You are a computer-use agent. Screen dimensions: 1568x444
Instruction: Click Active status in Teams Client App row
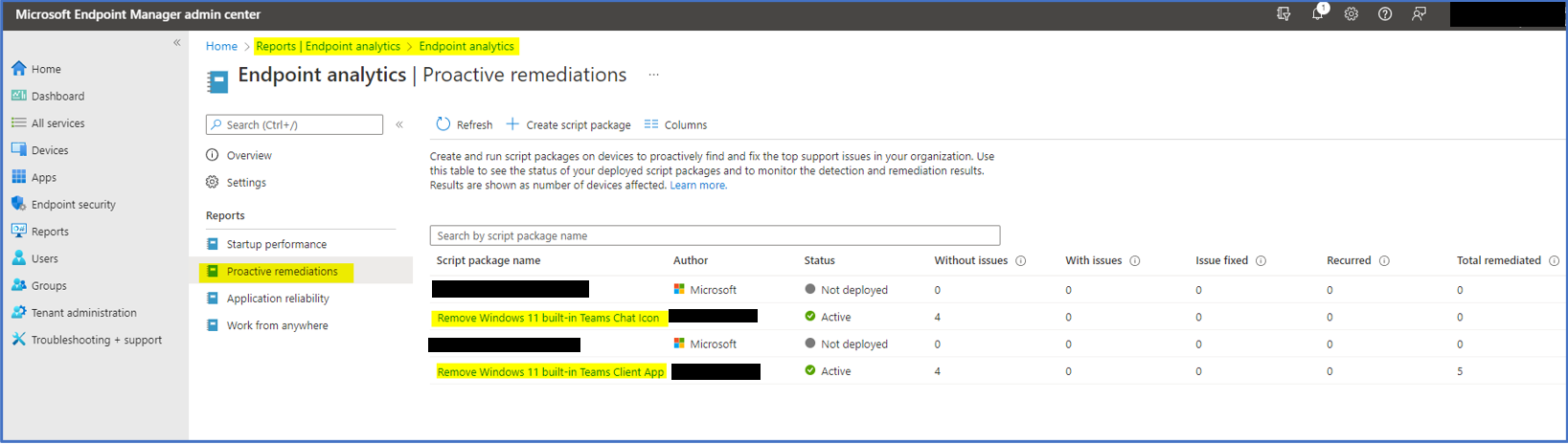tap(828, 371)
